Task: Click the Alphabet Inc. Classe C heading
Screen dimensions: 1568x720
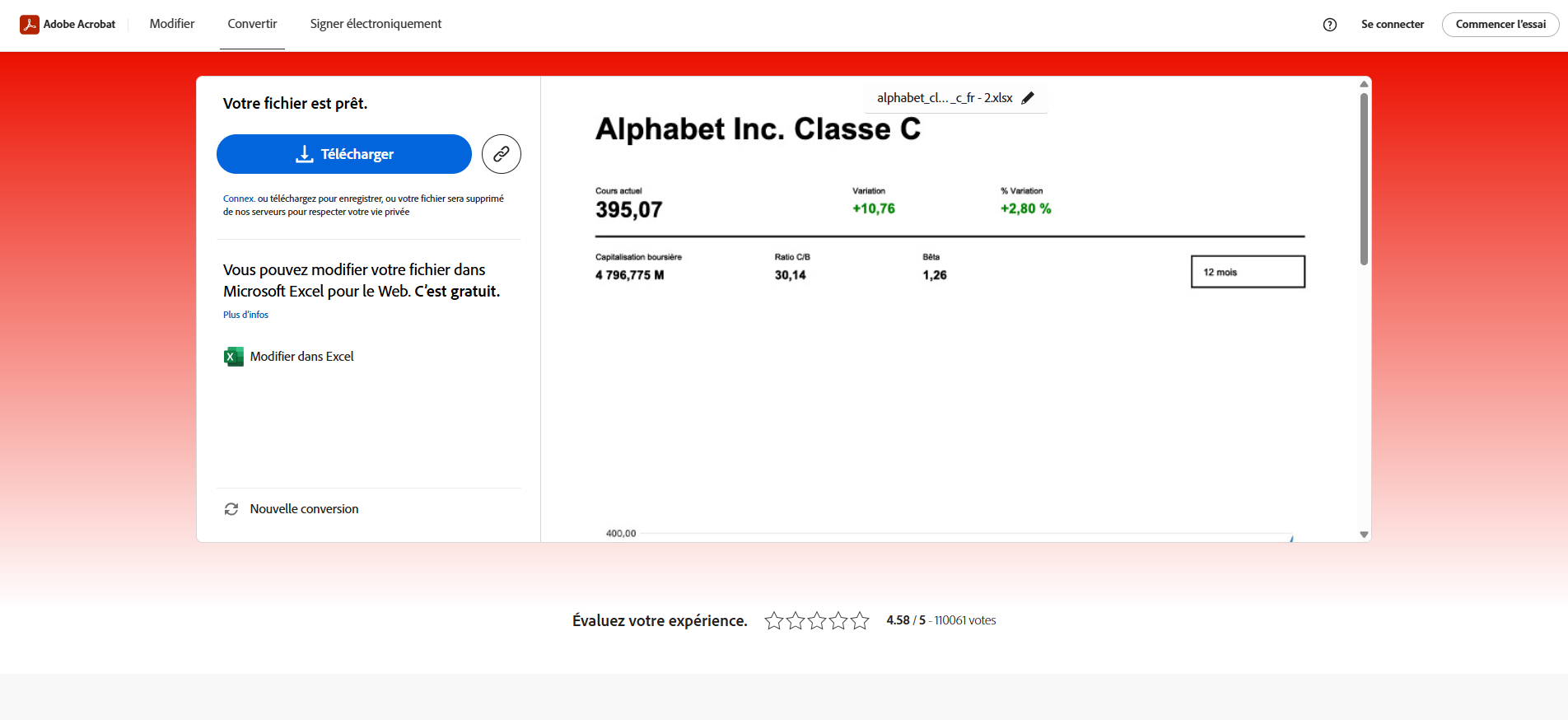Action: 758,129
